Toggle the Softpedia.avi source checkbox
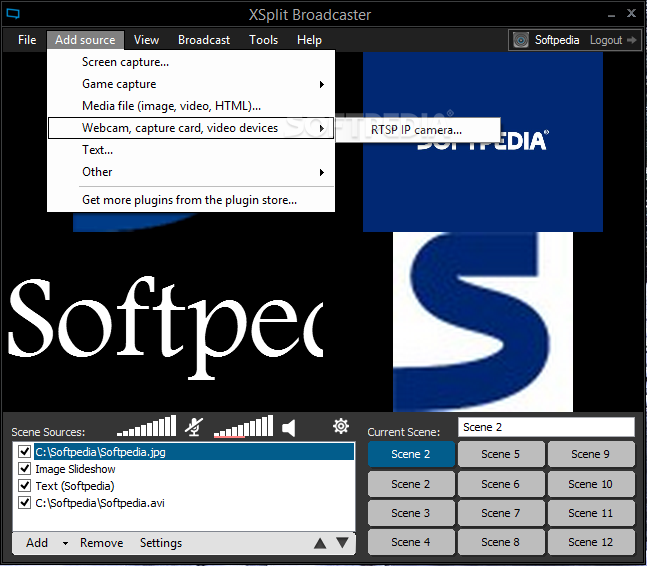Viewport: 647px width, 566px height. tap(24, 502)
